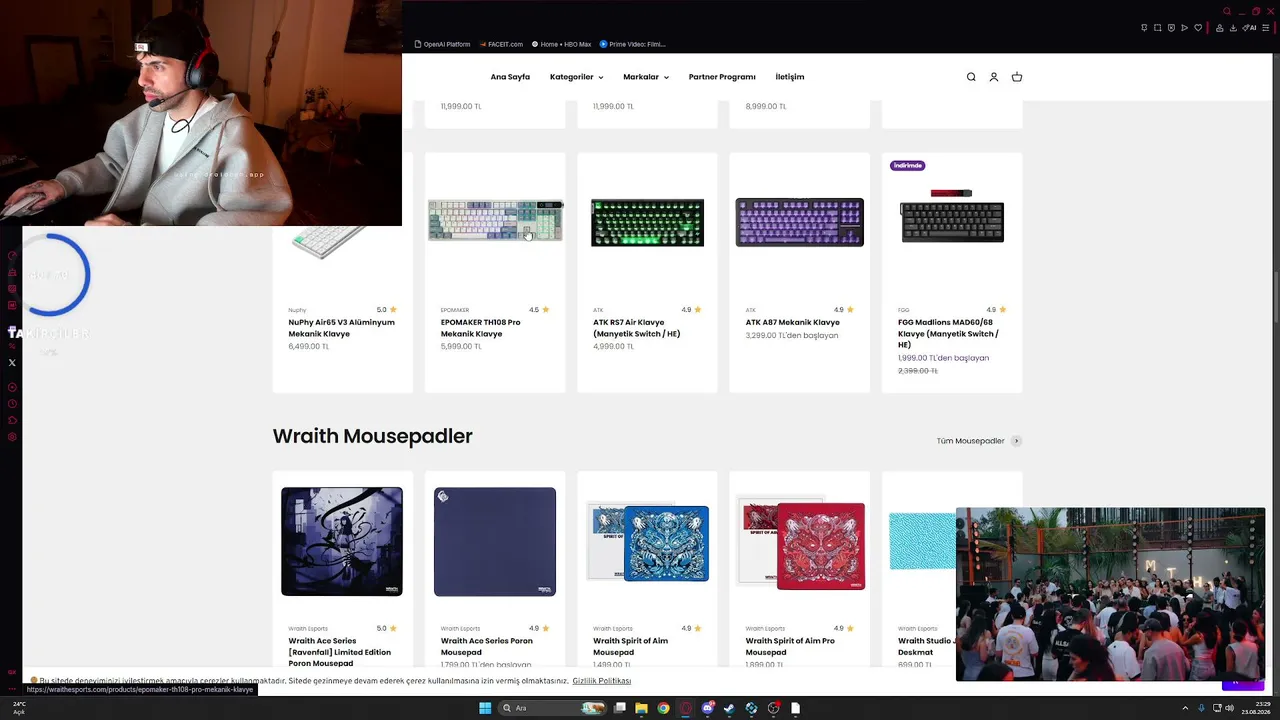Click the EPOMAKER TH108 Pro keyboard image

point(495,221)
